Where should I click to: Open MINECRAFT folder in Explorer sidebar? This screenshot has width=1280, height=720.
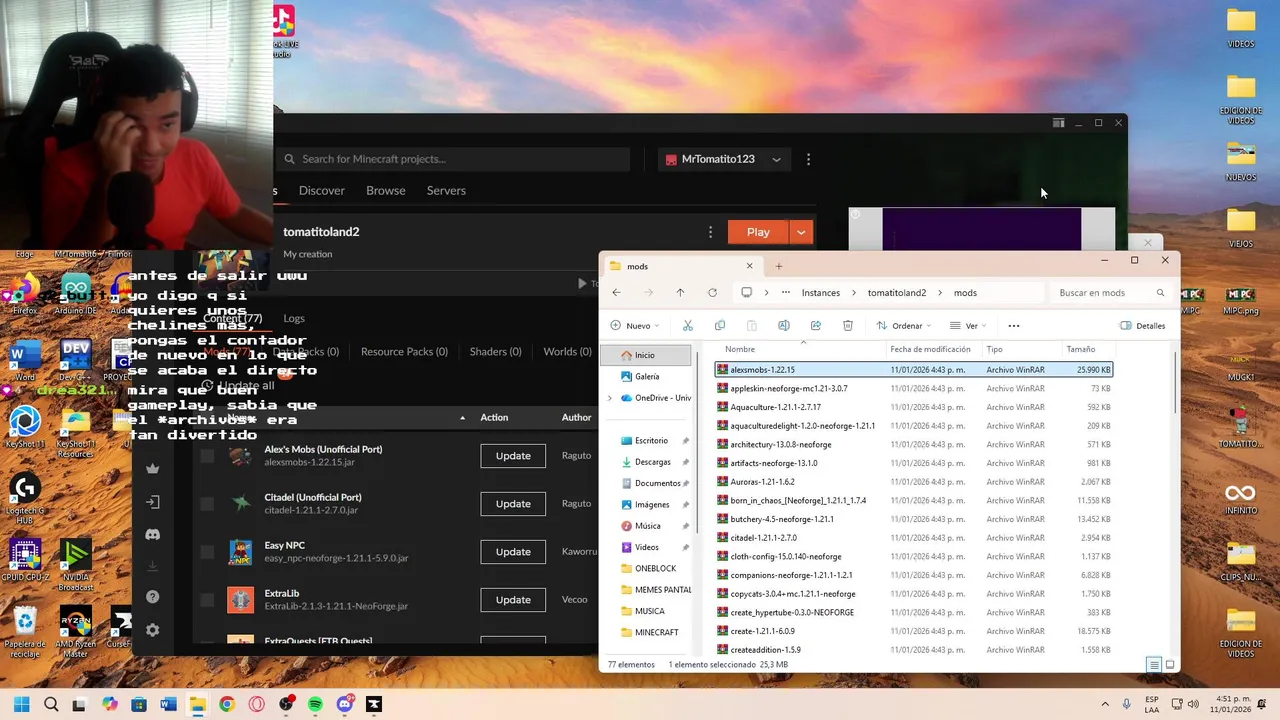click(x=656, y=632)
